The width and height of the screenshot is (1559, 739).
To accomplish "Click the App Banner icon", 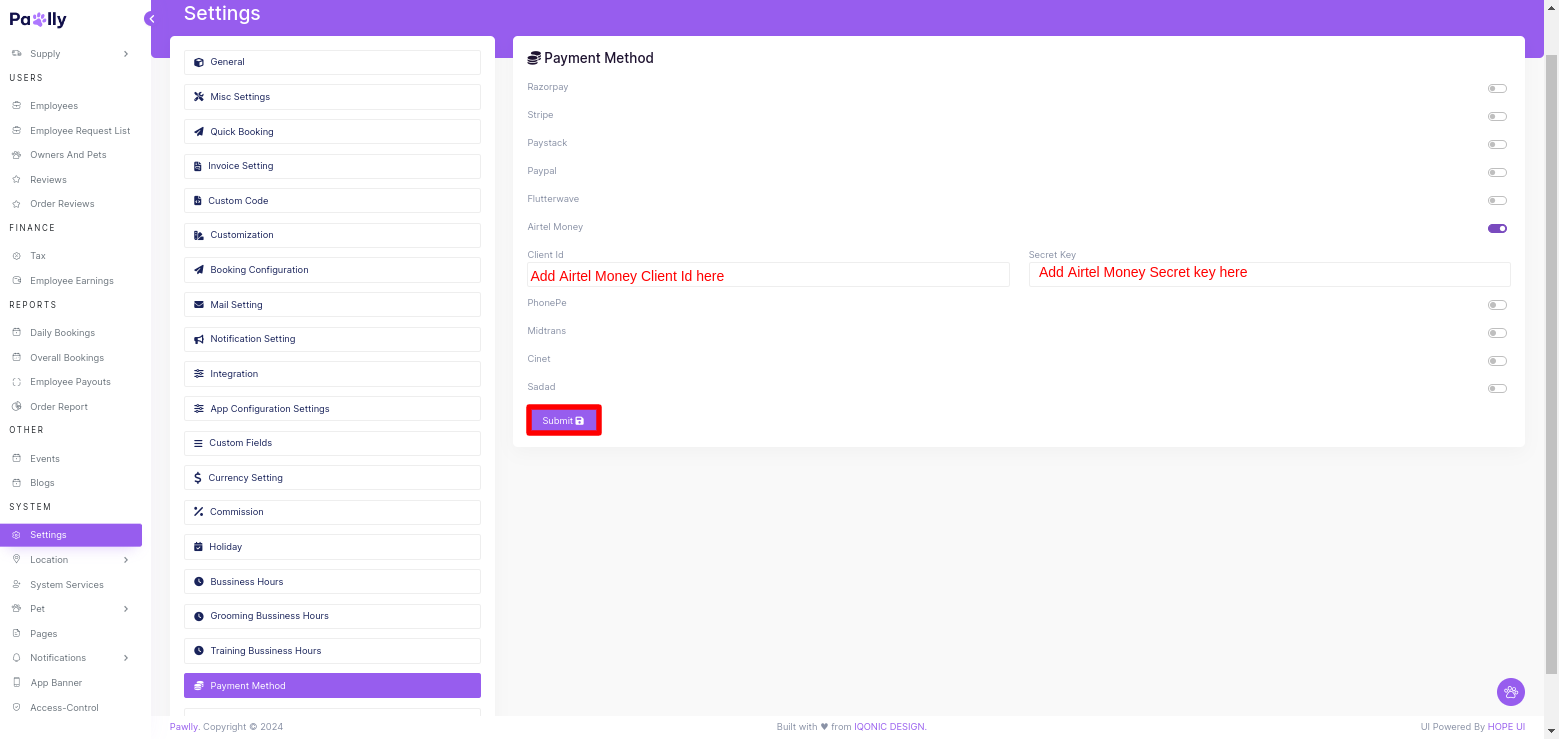I will (x=16, y=683).
